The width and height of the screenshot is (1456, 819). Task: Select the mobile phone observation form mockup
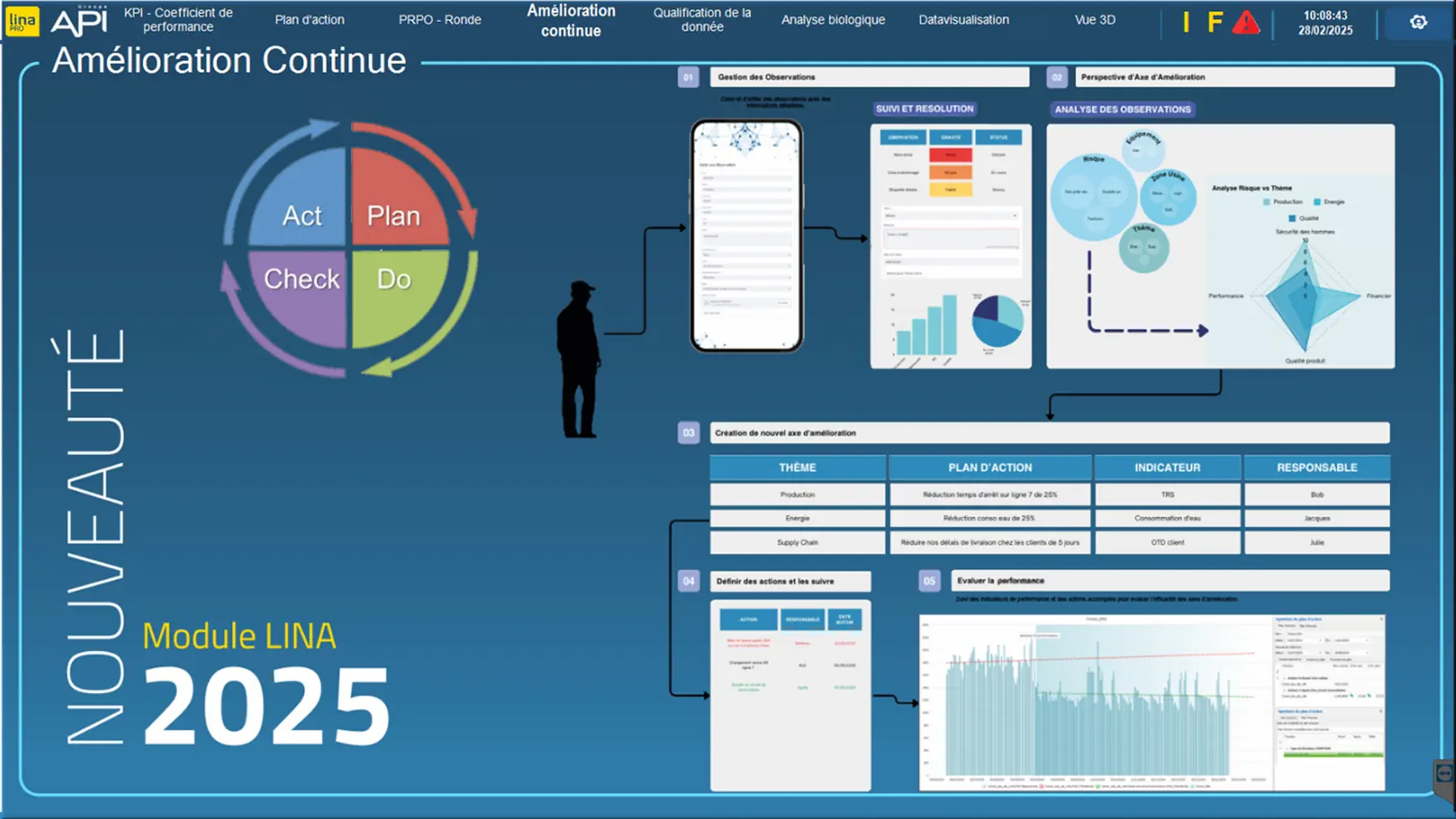(x=746, y=236)
